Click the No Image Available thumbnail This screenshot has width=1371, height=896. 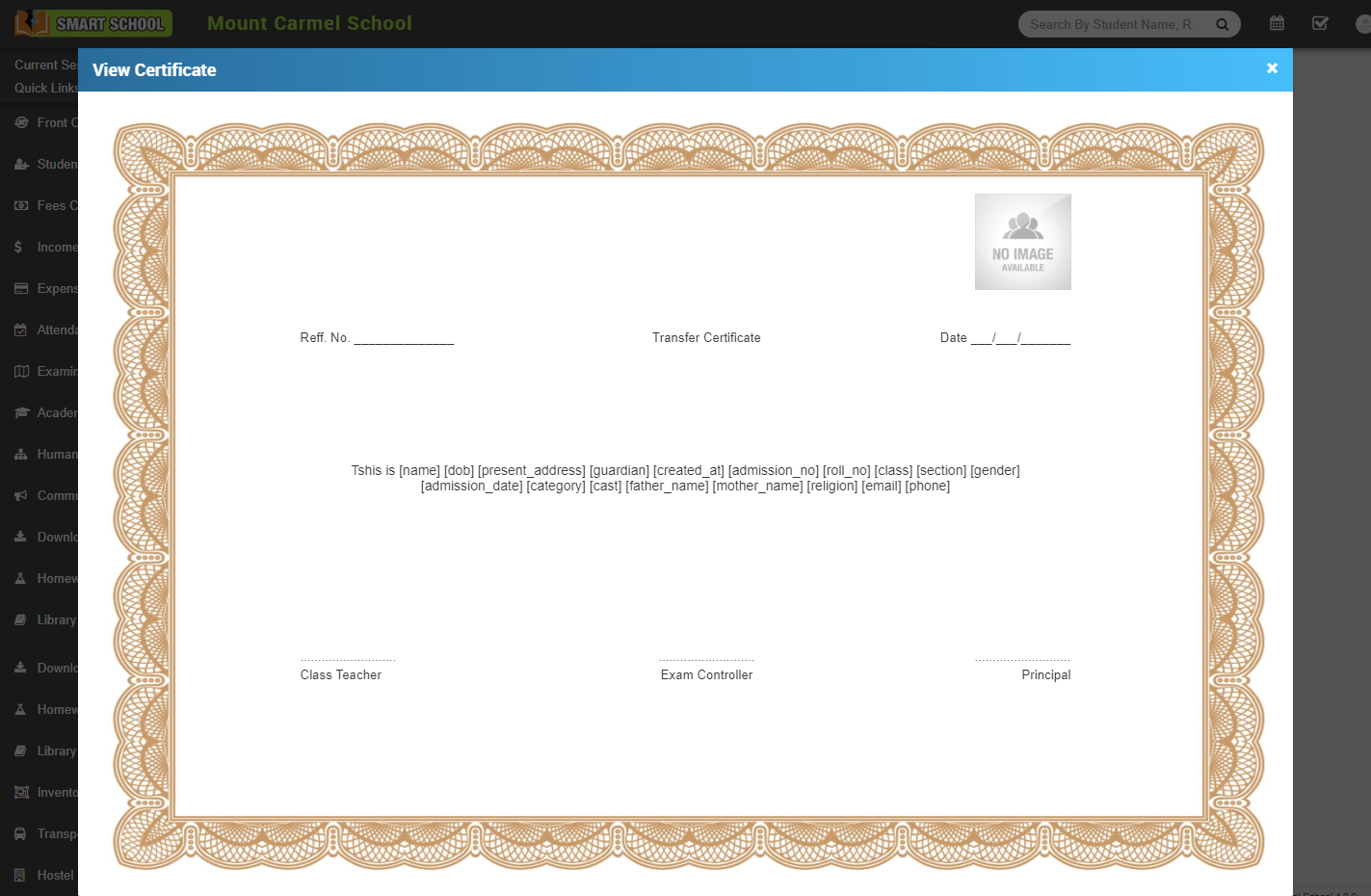[1022, 242]
